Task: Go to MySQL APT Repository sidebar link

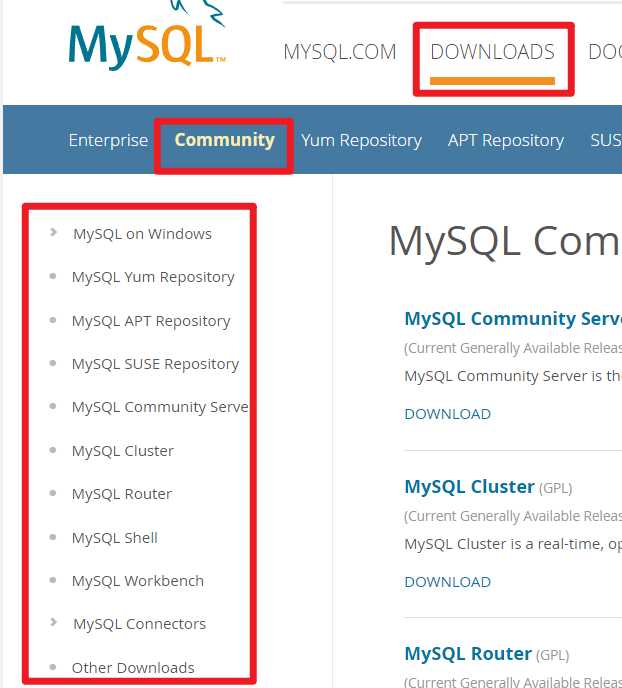Action: click(151, 321)
